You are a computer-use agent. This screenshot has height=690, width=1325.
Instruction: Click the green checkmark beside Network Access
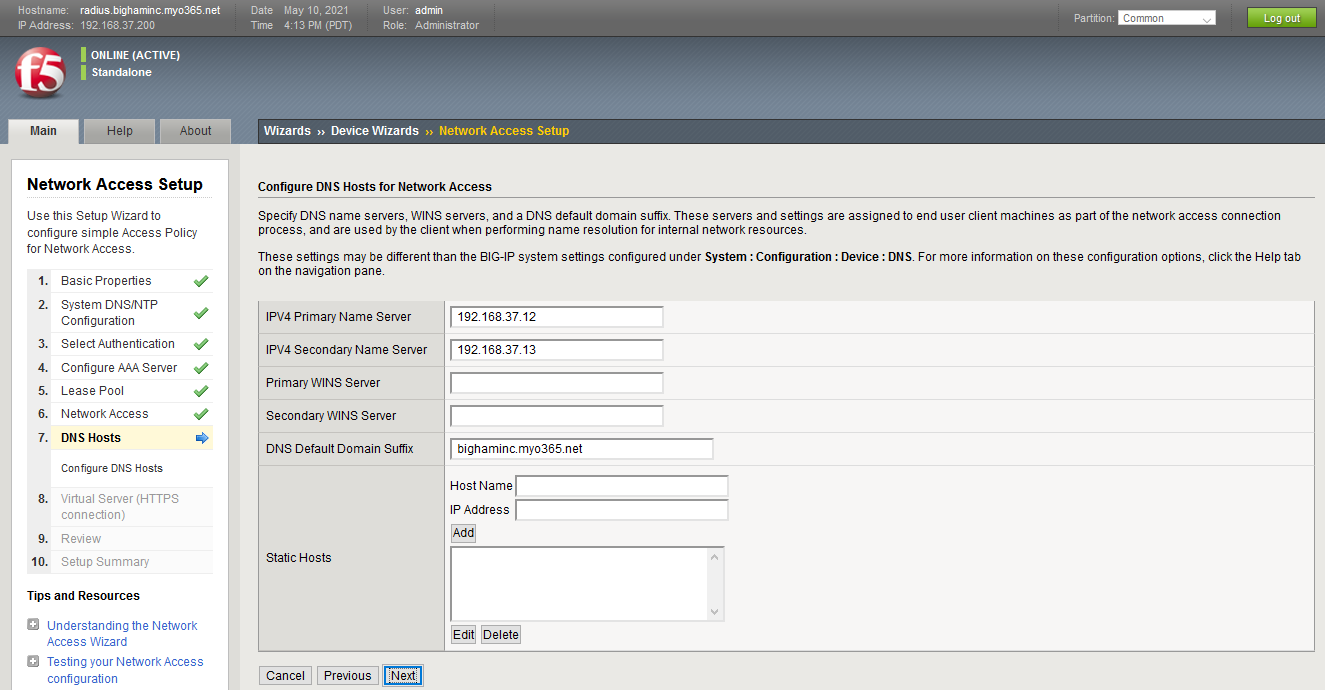pos(201,413)
